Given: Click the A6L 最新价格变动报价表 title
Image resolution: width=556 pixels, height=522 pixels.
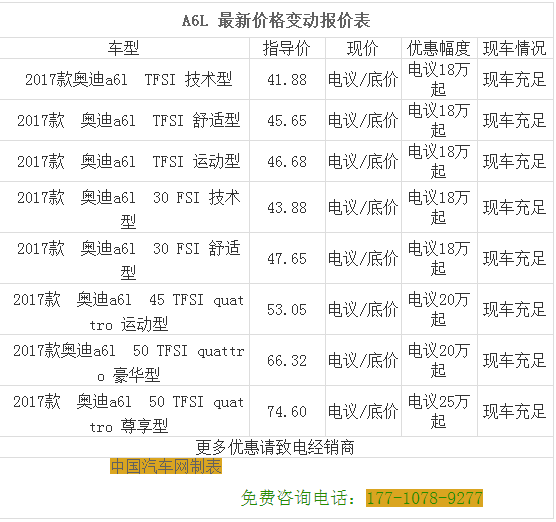Looking at the screenshot, I should [276, 20].
